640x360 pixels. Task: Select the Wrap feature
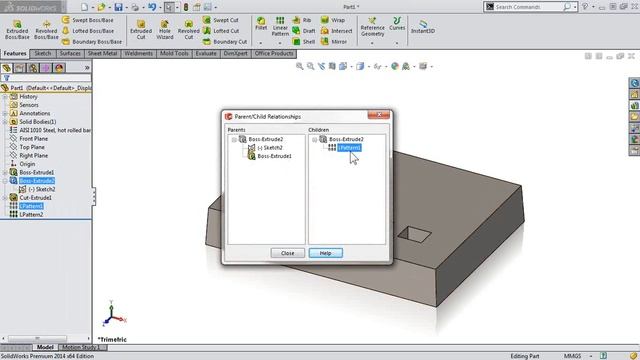[333, 20]
